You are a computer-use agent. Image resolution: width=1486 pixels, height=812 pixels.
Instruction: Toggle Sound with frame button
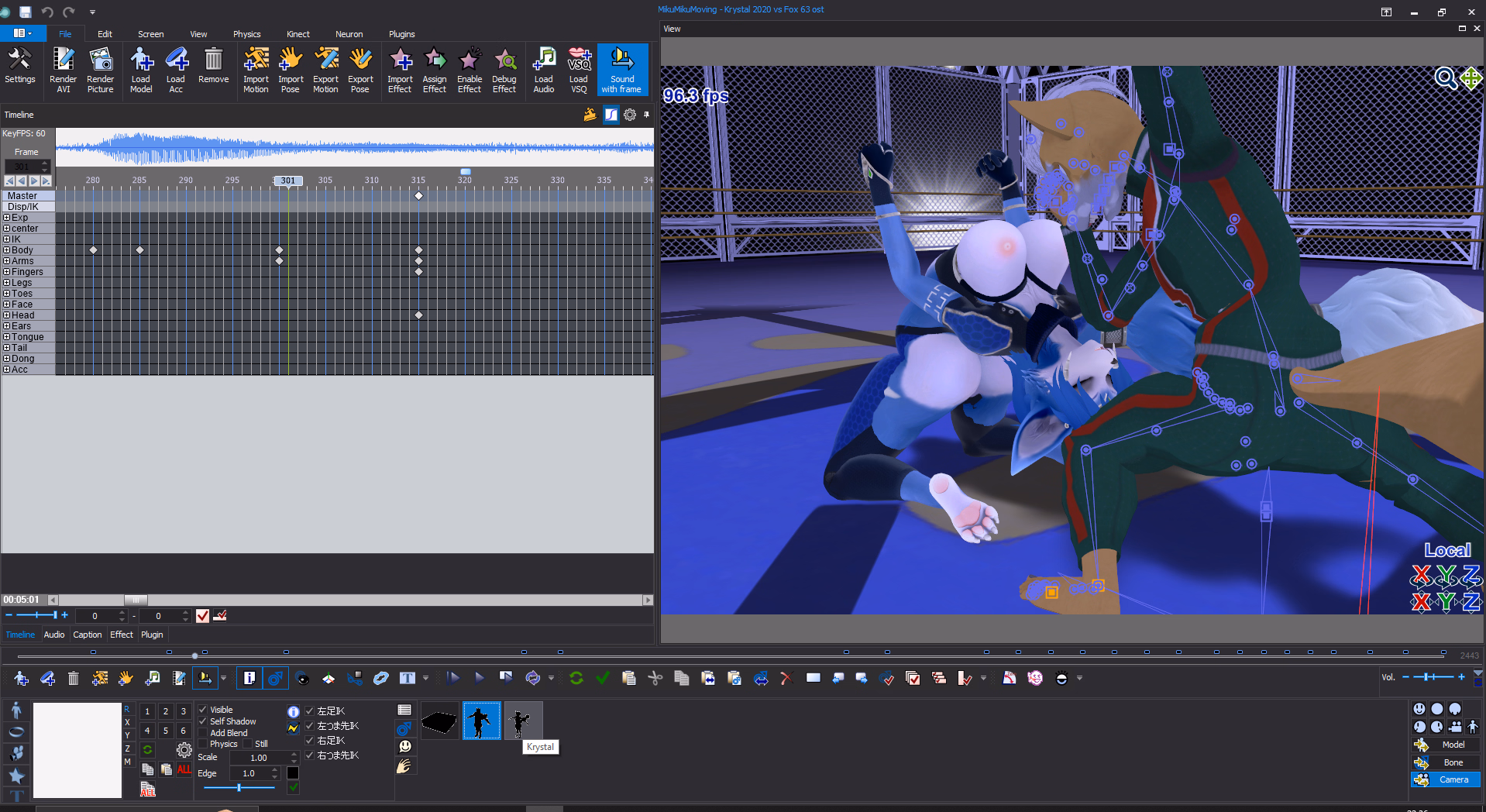(x=622, y=69)
